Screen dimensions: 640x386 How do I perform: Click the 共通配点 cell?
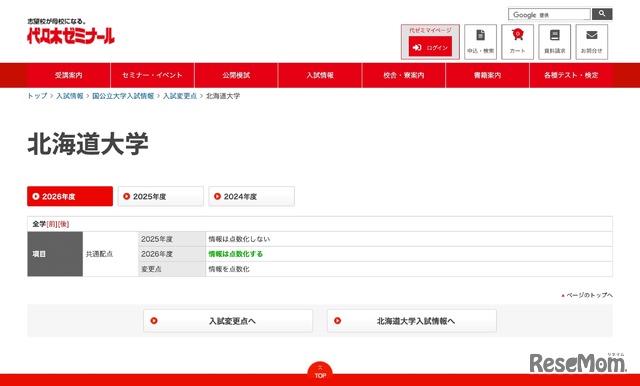[111, 254]
